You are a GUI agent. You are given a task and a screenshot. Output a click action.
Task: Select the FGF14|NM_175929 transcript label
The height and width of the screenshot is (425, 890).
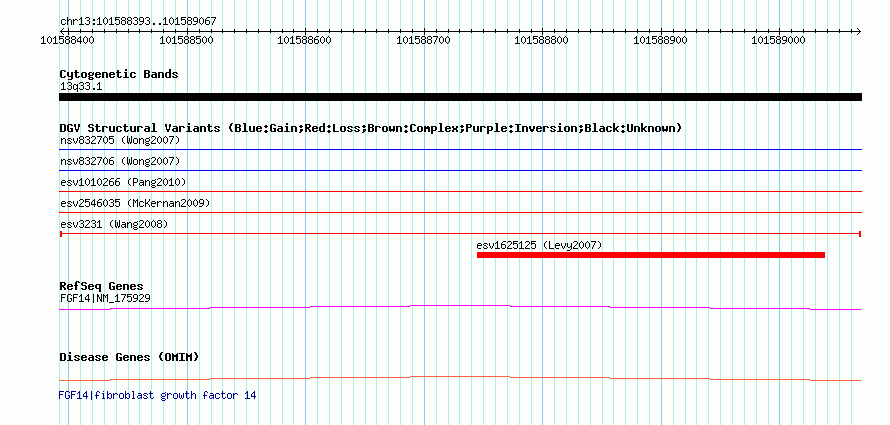pos(105,298)
